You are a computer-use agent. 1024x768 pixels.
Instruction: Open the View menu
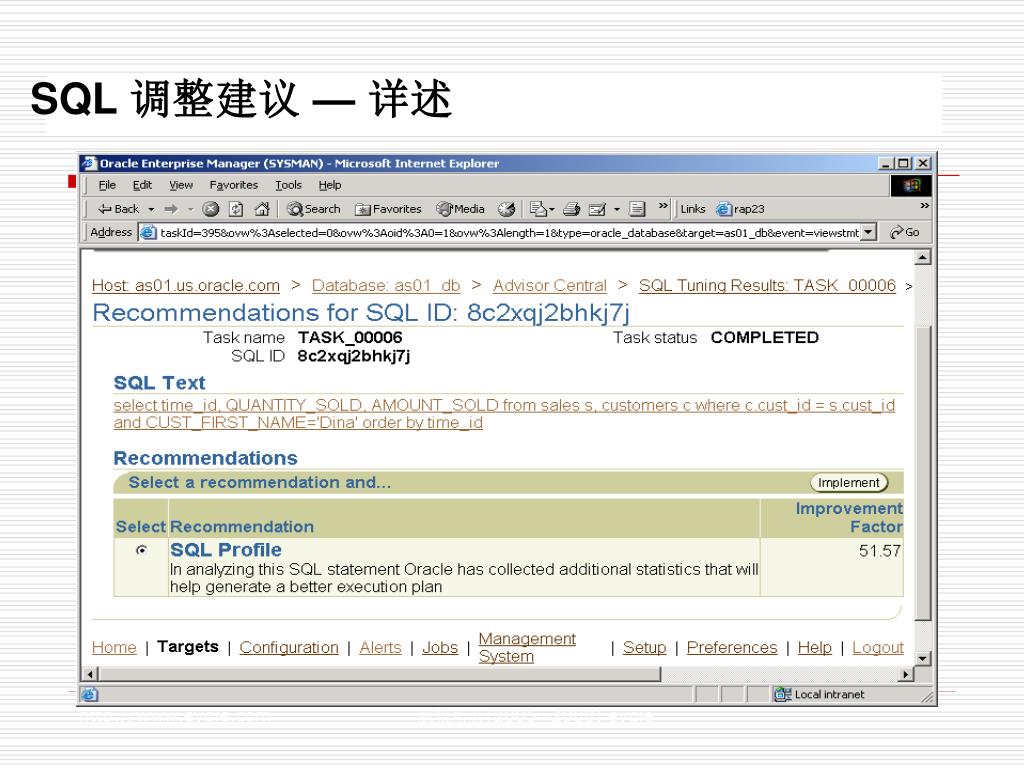pos(181,185)
